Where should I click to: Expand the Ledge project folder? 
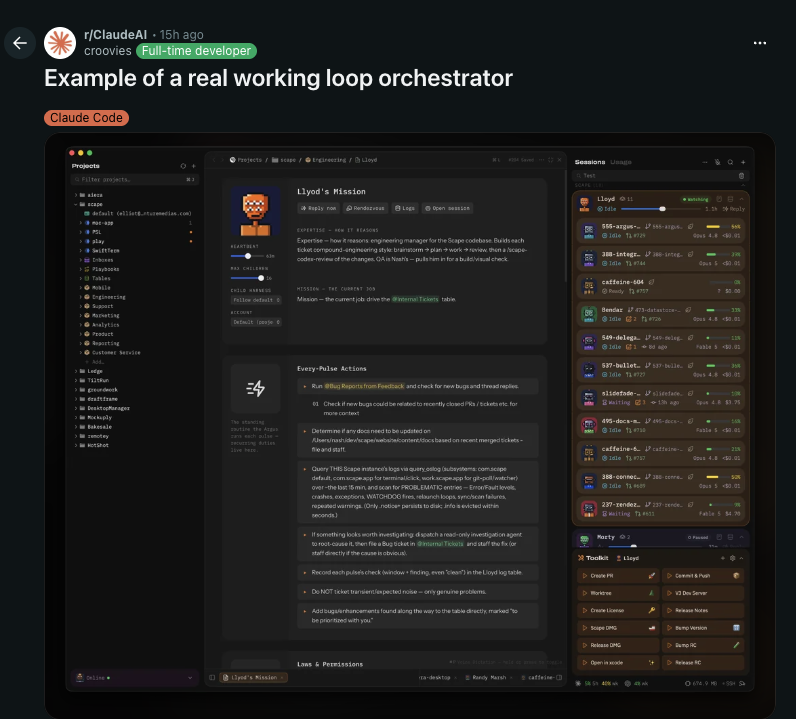click(76, 371)
